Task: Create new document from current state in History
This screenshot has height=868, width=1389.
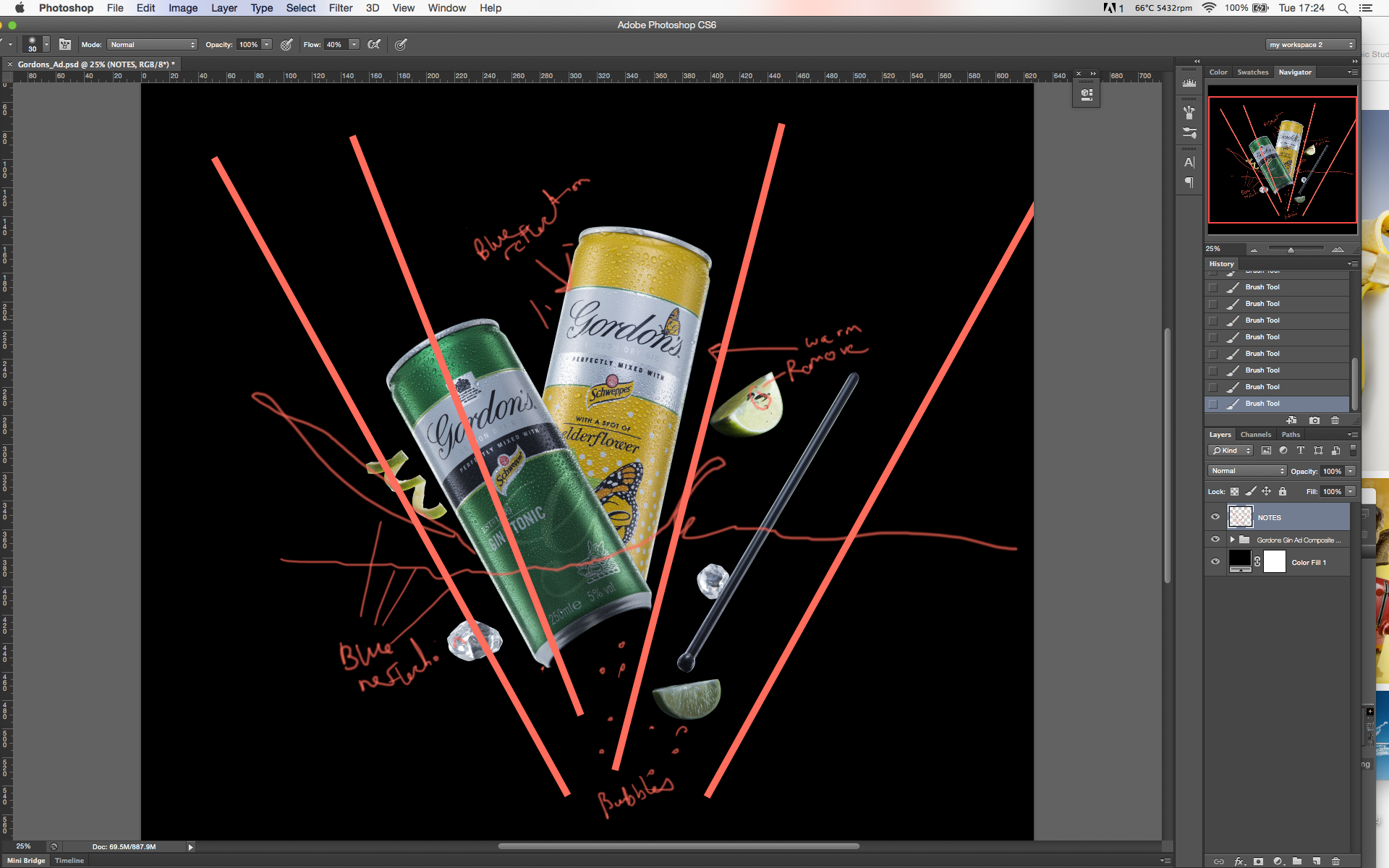Action: click(1291, 420)
